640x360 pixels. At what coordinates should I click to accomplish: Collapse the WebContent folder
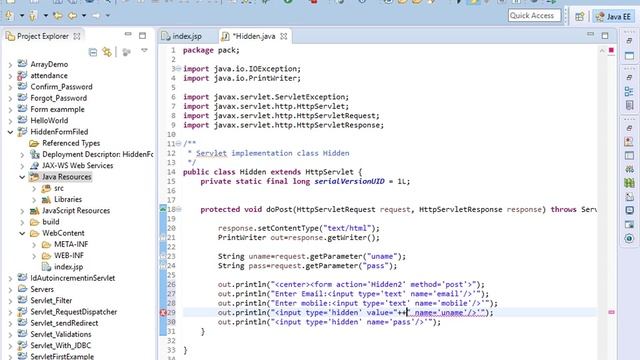(x=22, y=233)
